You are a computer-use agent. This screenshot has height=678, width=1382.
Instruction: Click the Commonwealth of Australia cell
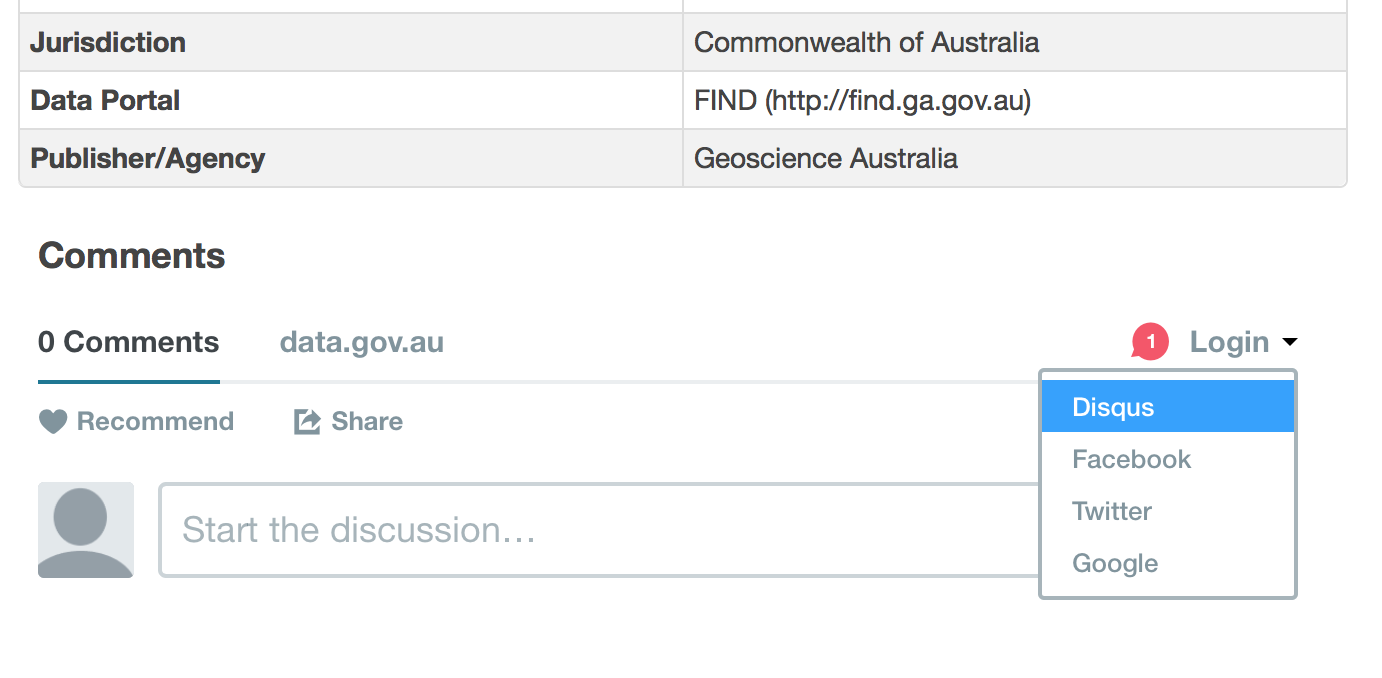[x=866, y=42]
